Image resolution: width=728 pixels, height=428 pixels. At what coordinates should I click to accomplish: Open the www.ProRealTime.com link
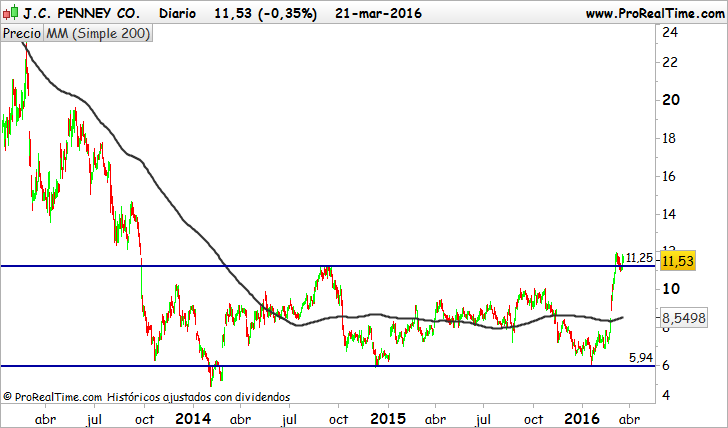[x=655, y=13]
